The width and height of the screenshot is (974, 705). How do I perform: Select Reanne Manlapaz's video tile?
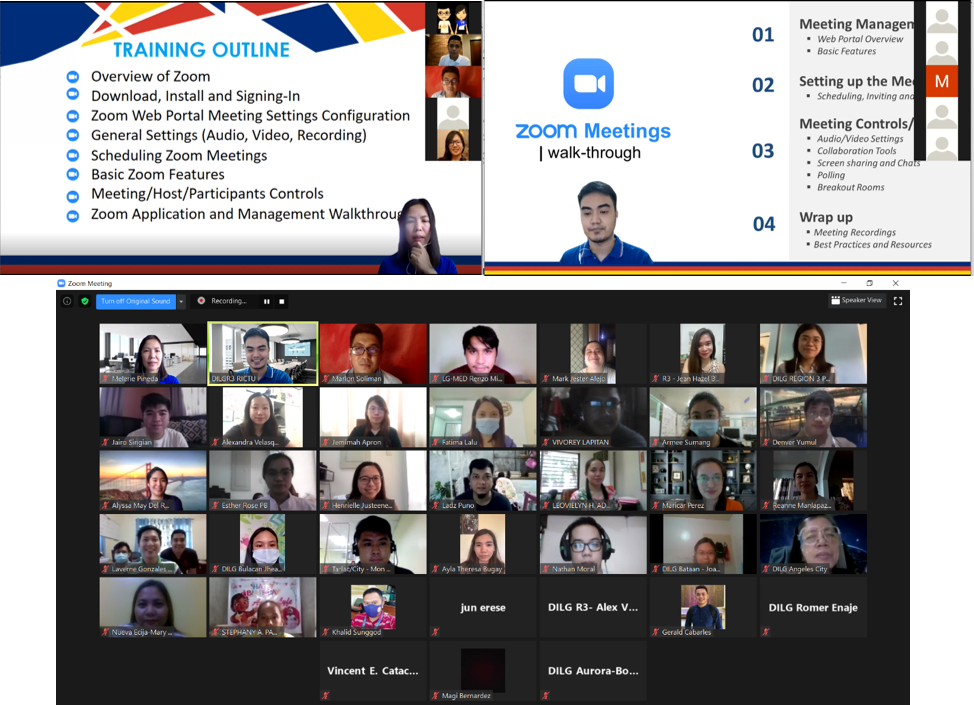[813, 481]
